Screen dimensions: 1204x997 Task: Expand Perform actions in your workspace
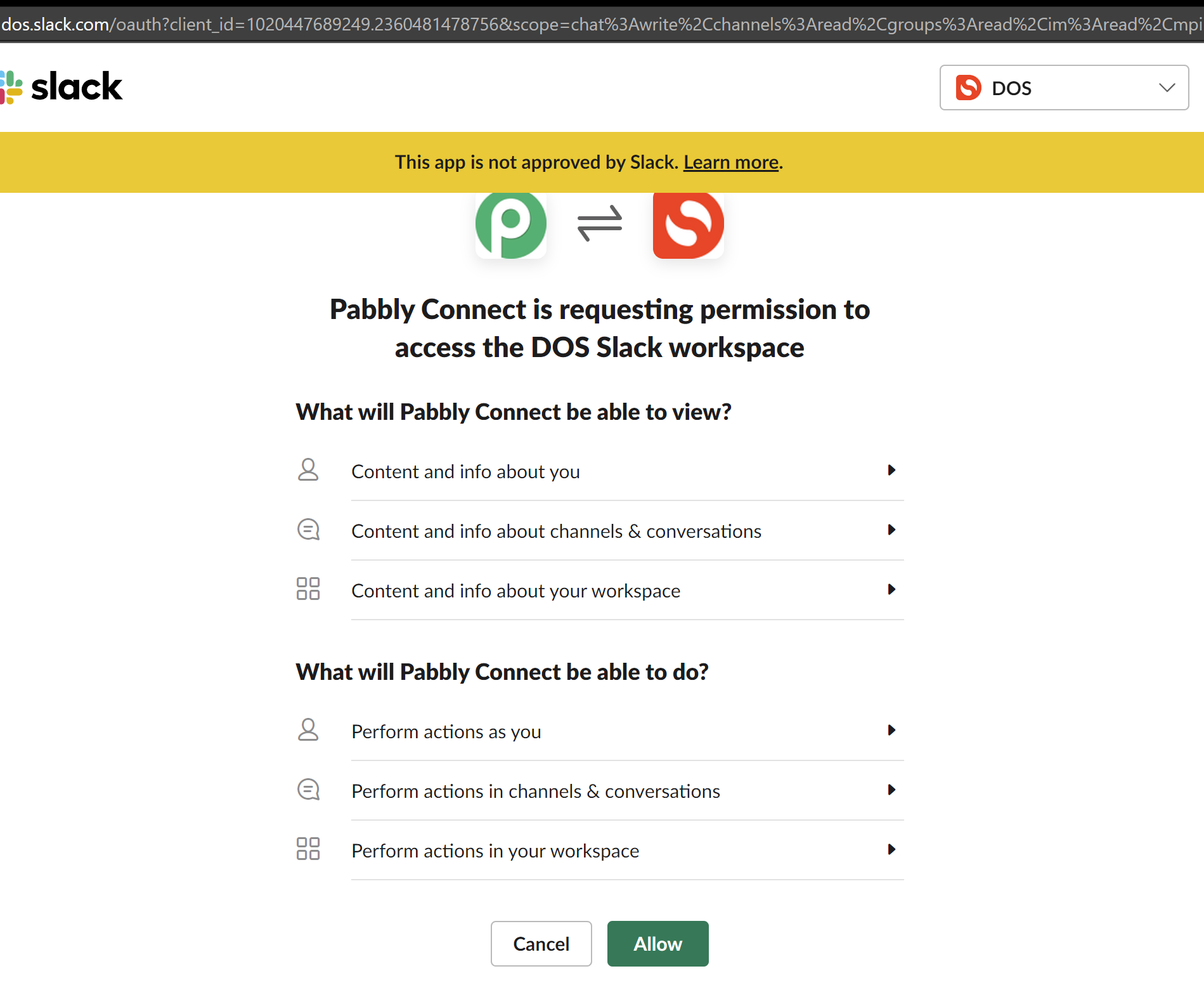(627, 850)
